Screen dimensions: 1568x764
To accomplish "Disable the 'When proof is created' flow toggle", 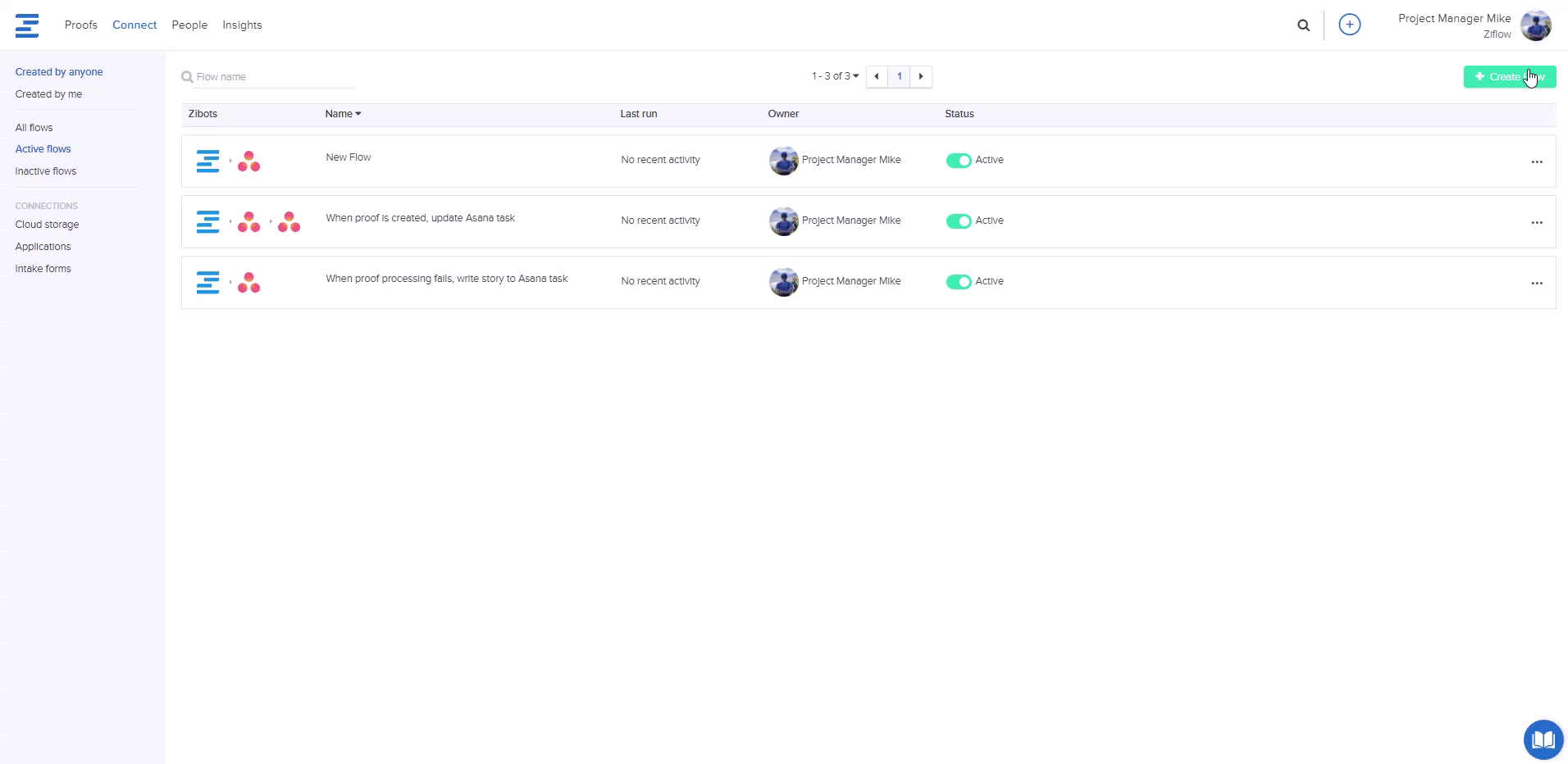I will [x=958, y=221].
